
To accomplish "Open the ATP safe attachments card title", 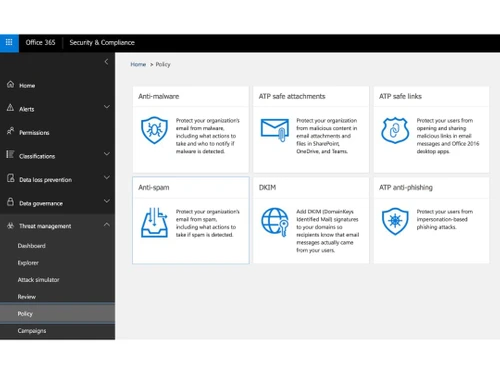I will (x=292, y=96).
